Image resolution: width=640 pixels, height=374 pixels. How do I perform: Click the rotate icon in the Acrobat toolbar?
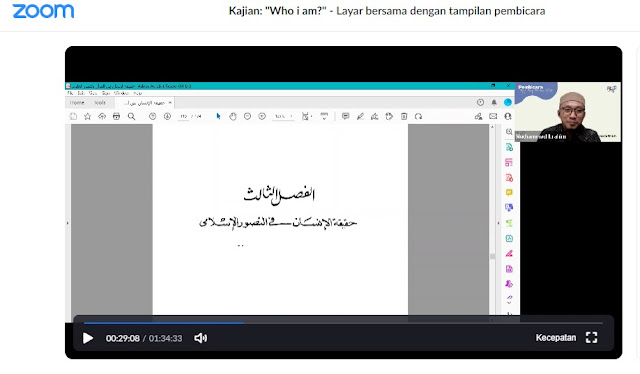[x=418, y=116]
